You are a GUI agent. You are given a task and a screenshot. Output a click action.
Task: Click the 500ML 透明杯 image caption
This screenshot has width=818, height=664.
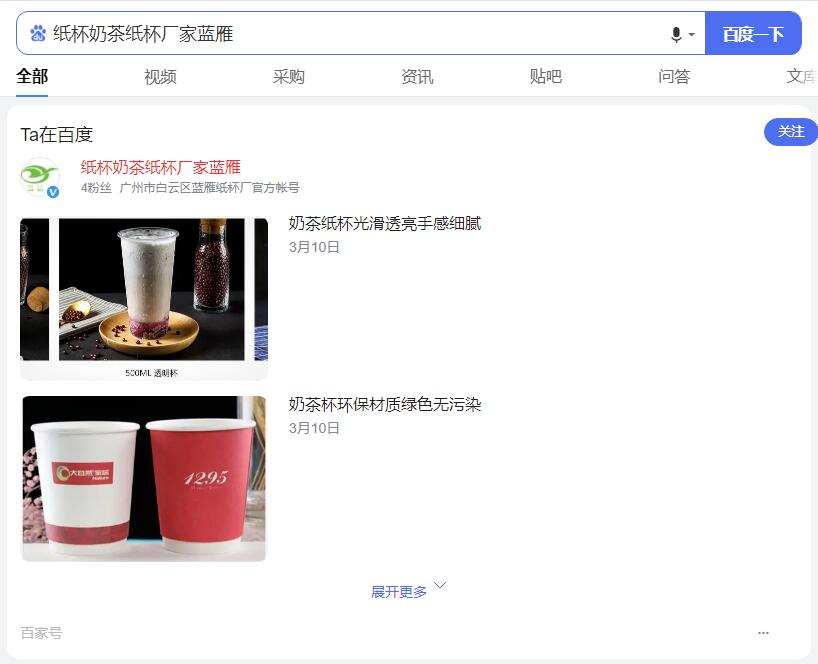click(x=151, y=373)
